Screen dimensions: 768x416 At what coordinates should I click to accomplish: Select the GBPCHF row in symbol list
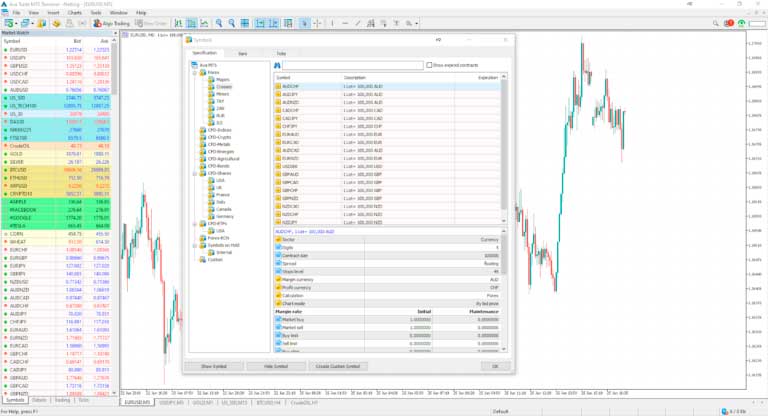[387, 191]
